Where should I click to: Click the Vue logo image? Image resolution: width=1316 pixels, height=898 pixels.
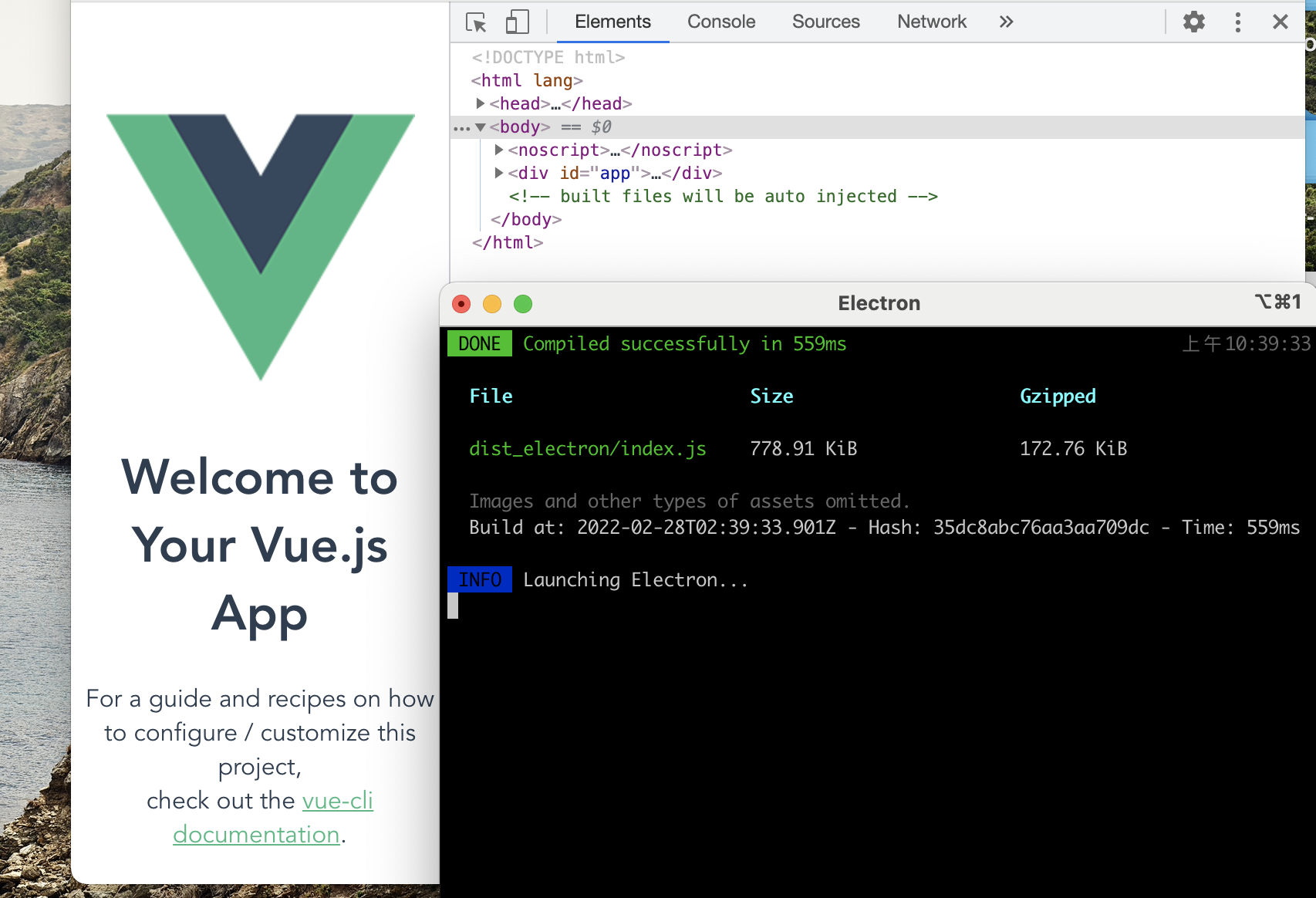(x=261, y=247)
